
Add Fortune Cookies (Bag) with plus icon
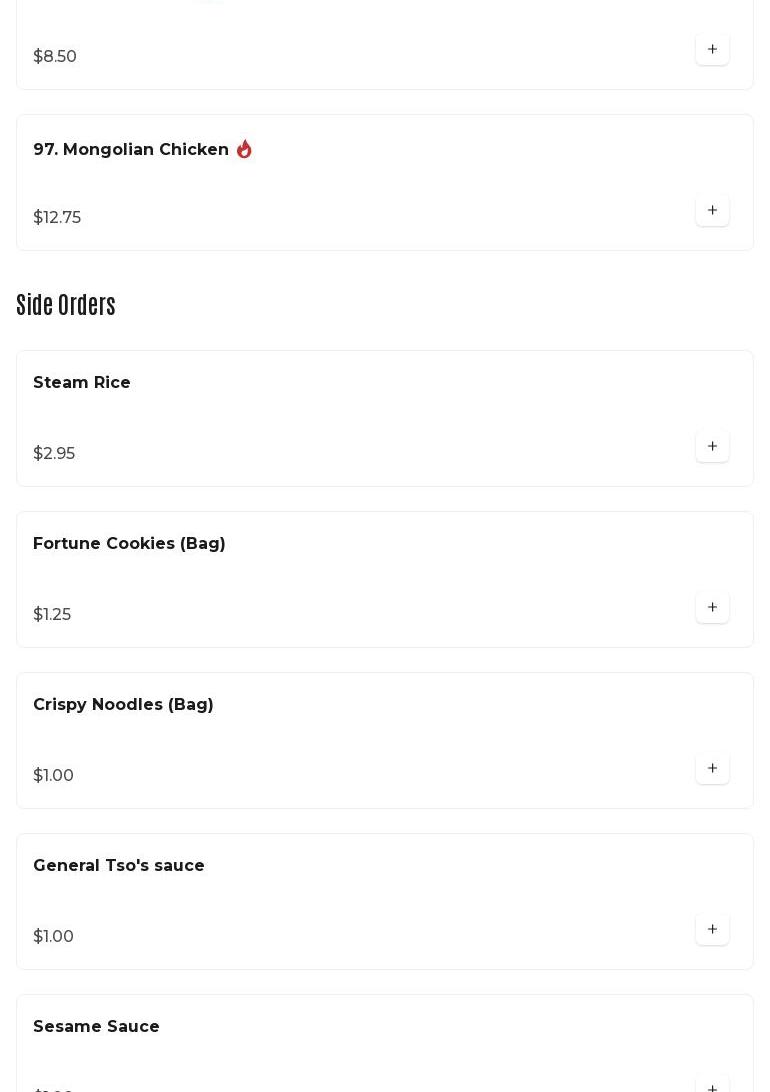[x=712, y=607]
